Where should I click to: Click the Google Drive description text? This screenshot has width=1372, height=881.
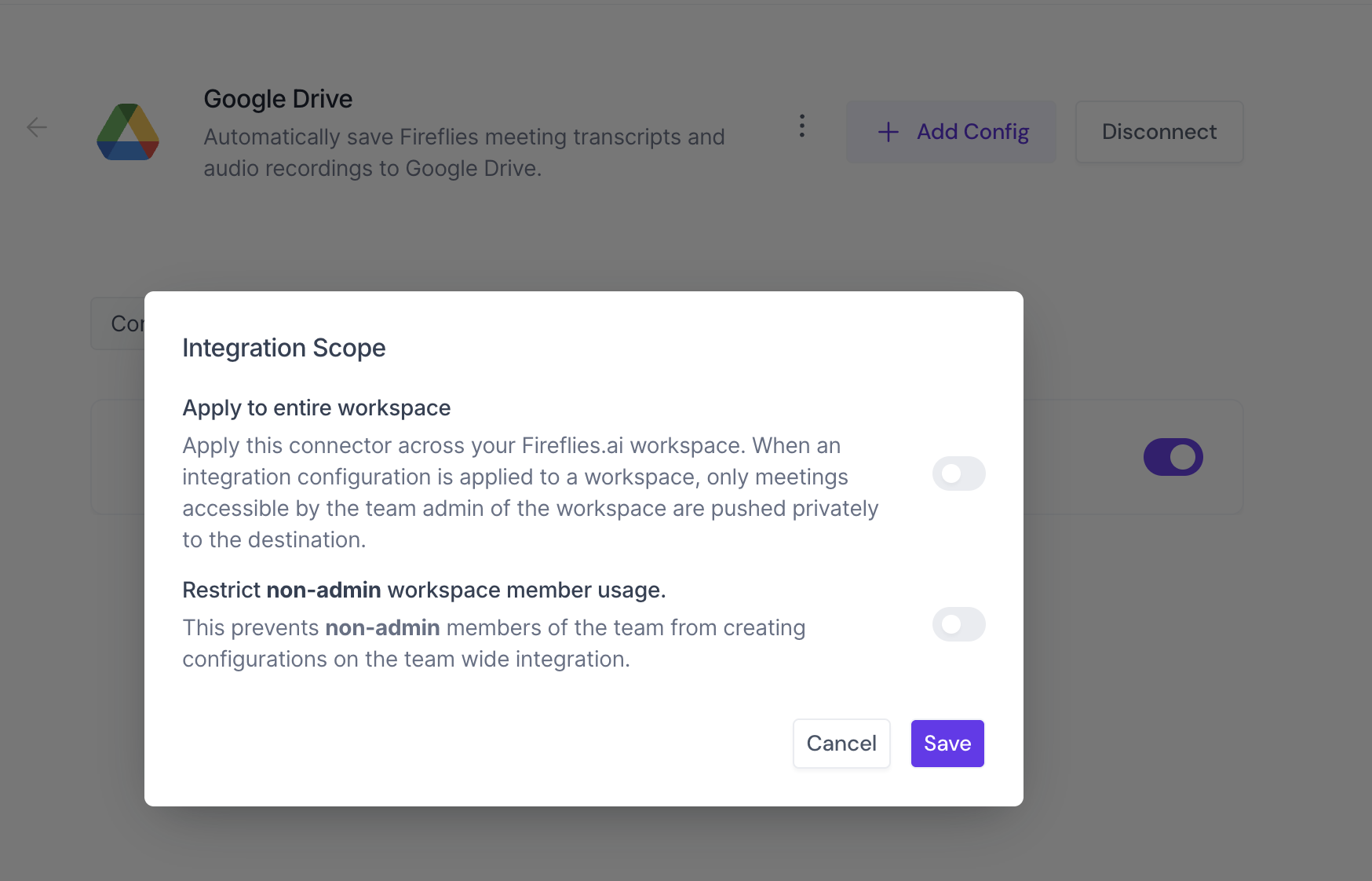point(464,152)
